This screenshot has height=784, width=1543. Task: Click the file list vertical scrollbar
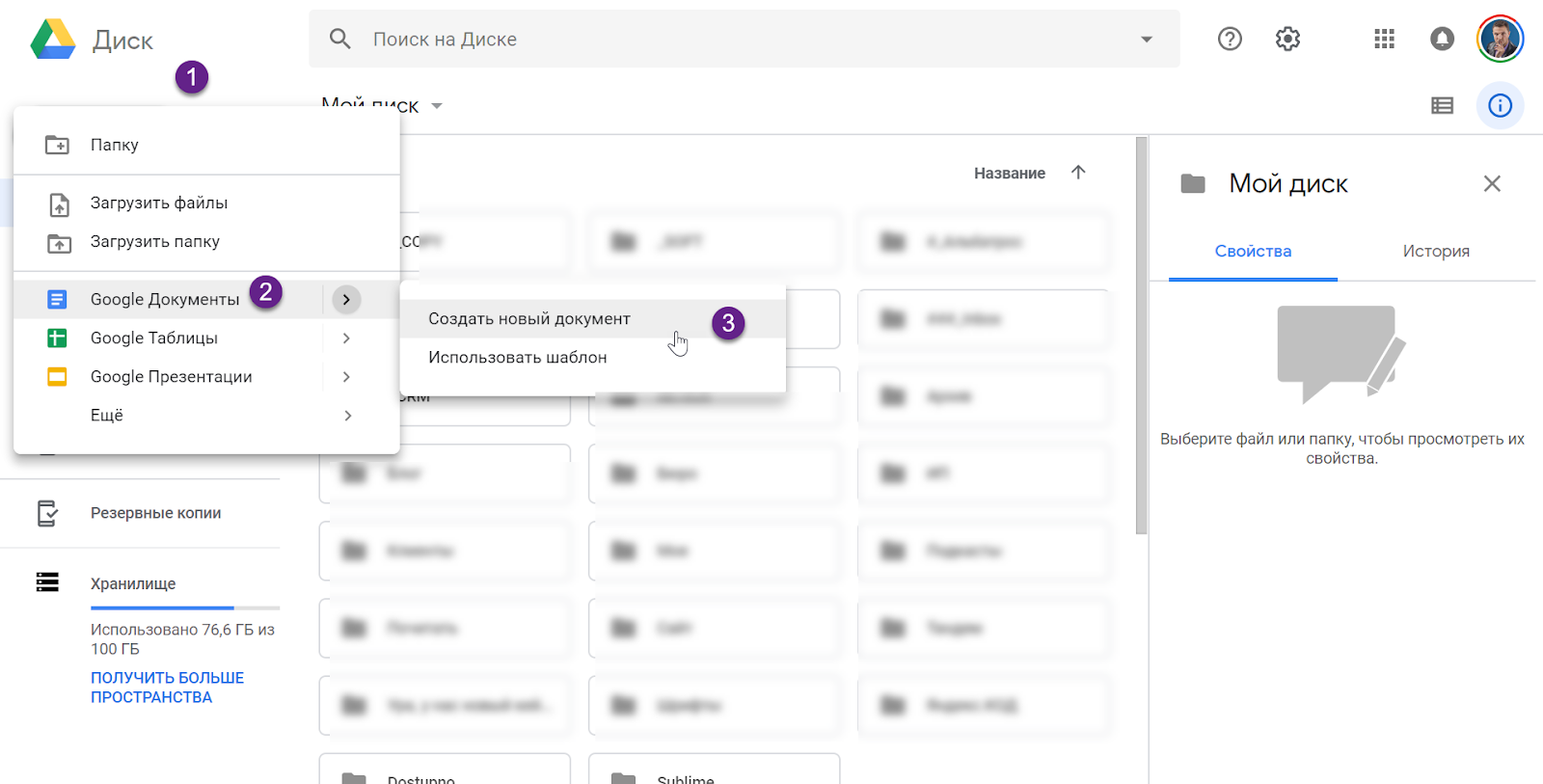[1142, 336]
